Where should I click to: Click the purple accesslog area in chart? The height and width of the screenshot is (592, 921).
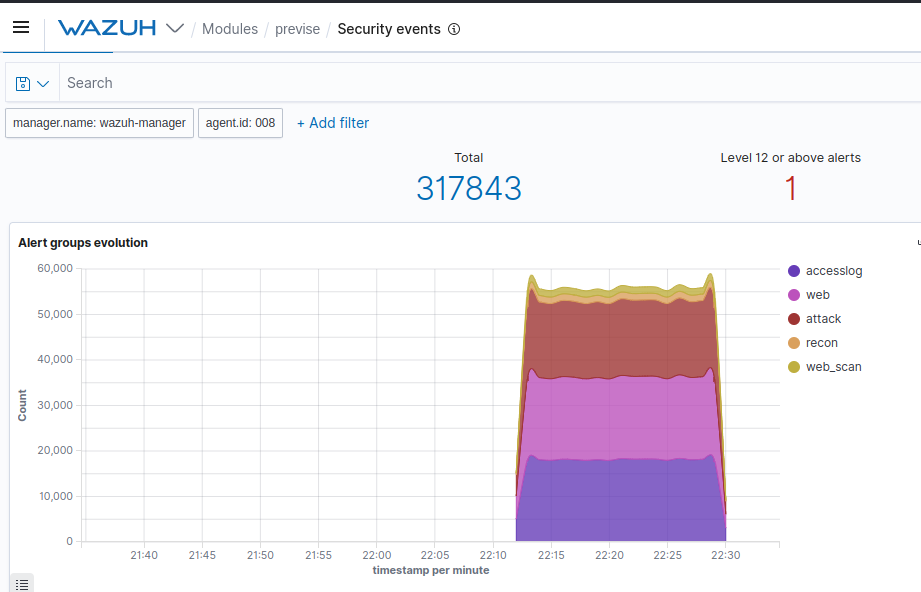click(620, 499)
